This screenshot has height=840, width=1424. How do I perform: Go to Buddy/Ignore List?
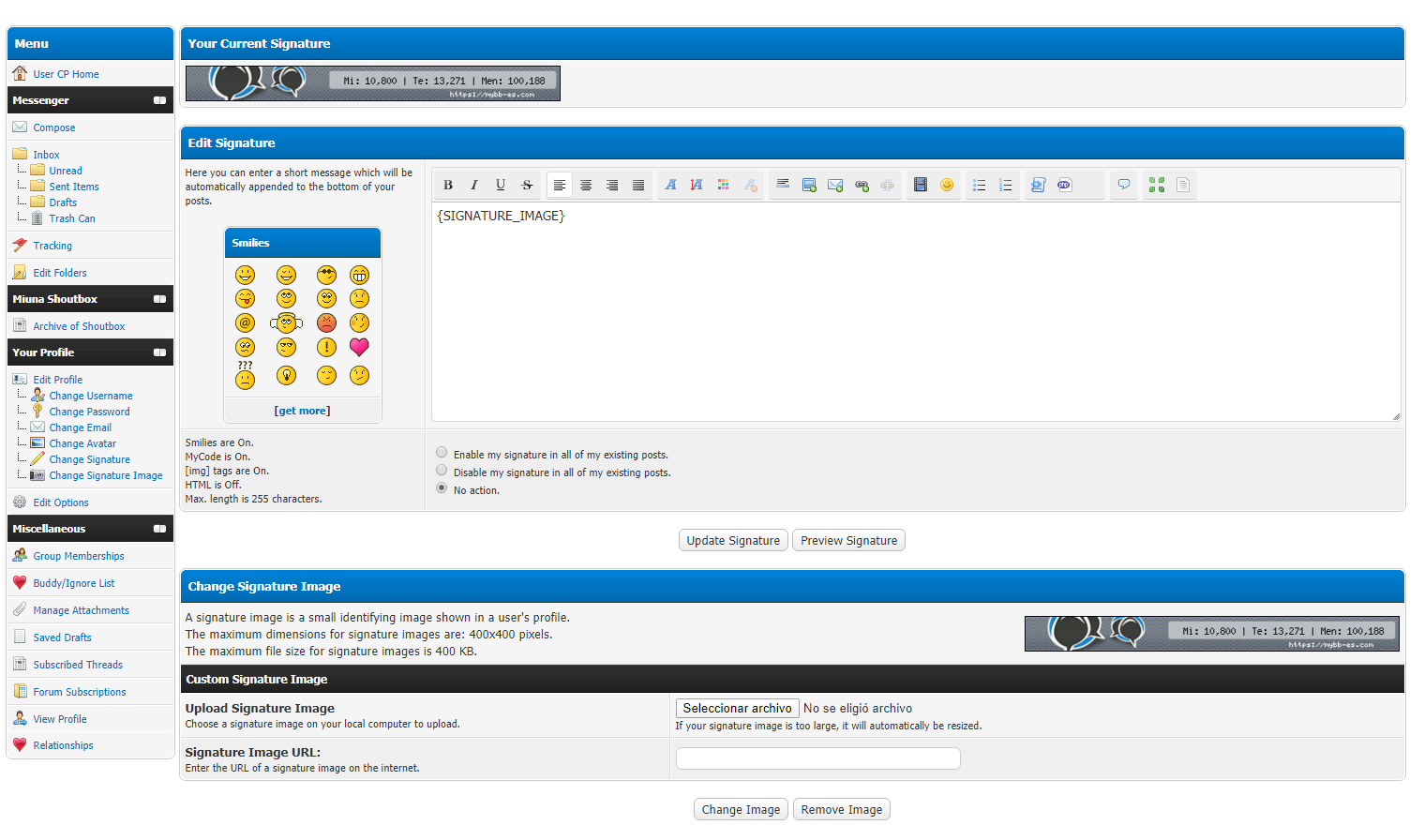pos(74,583)
